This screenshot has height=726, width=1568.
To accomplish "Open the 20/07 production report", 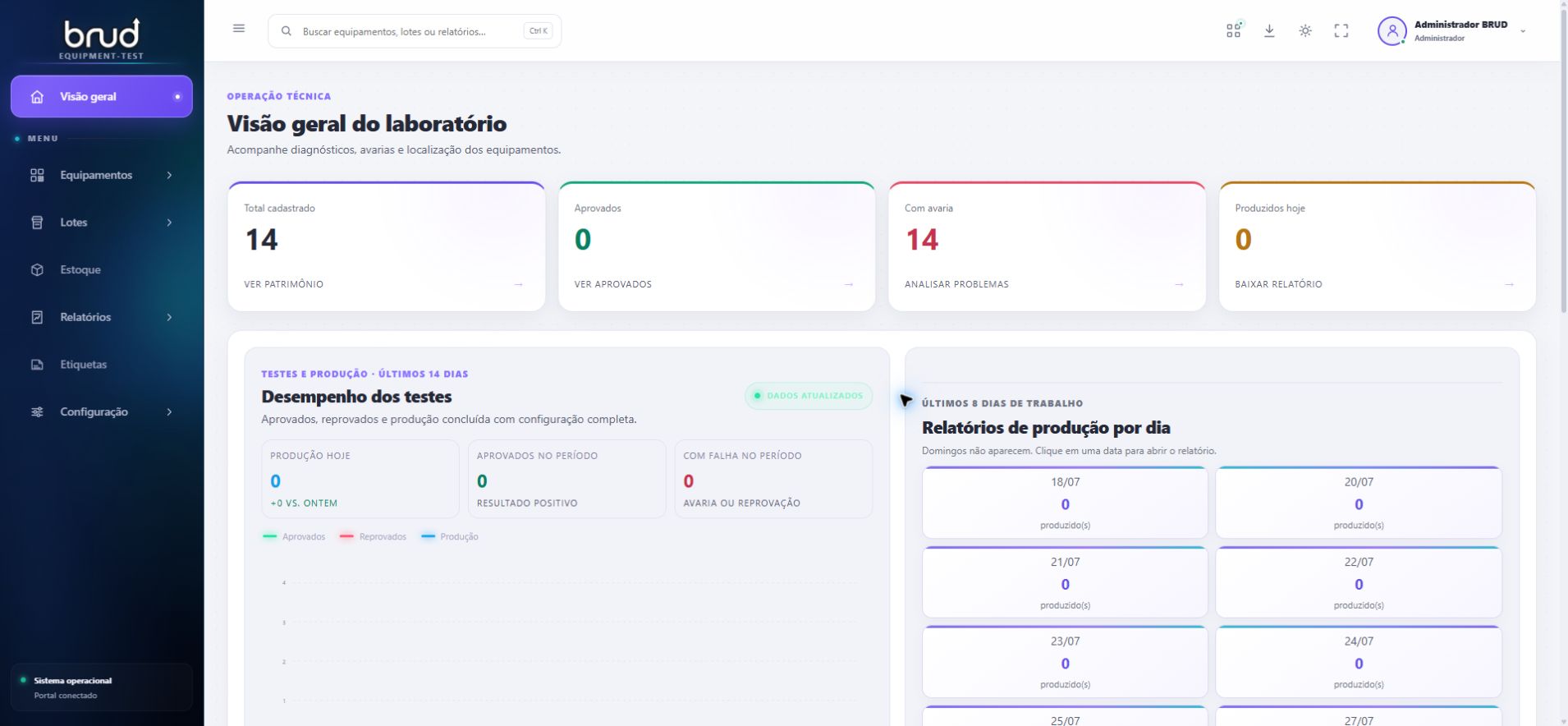I will 1359,503.
